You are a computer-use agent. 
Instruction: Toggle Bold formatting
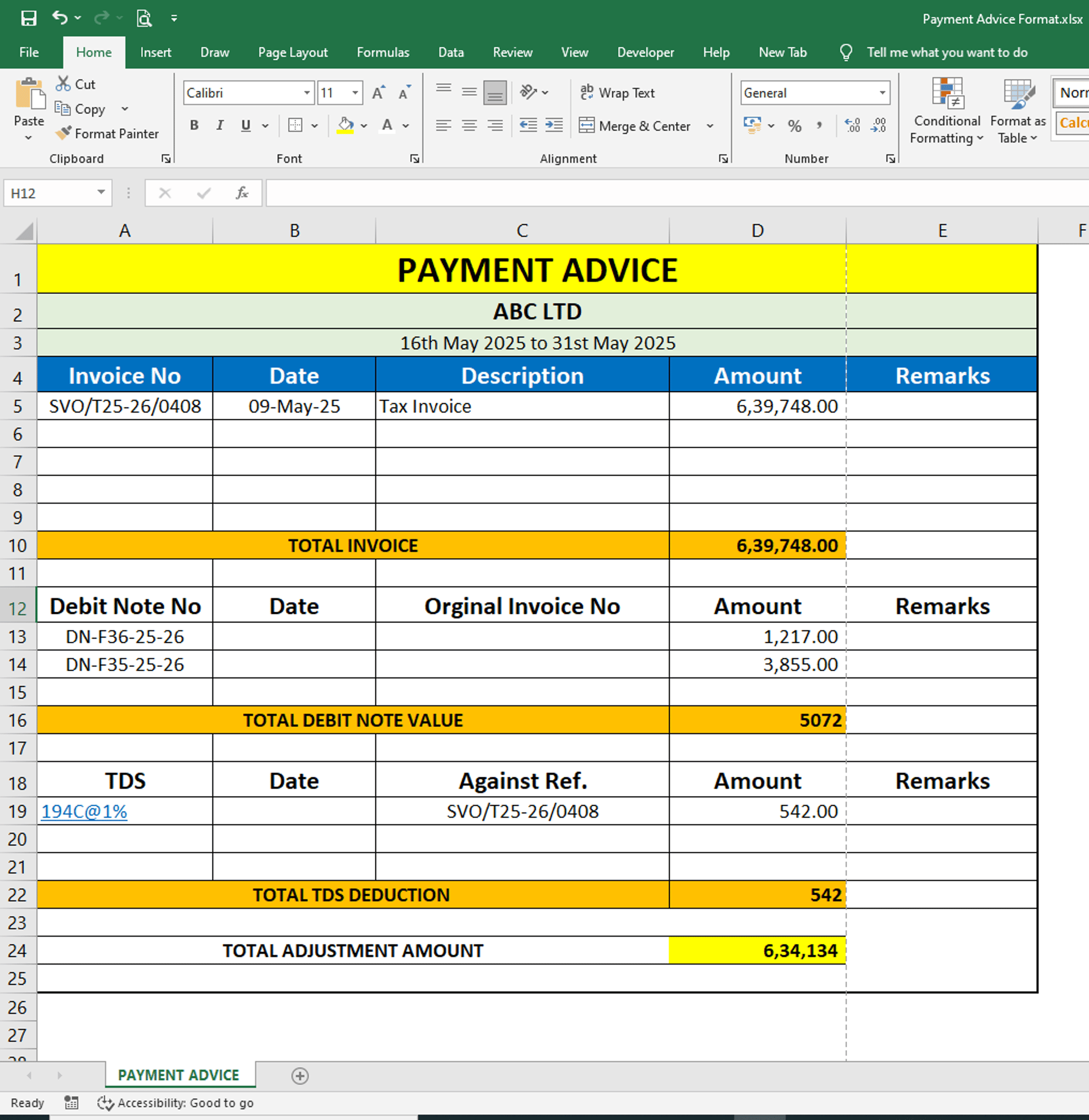pos(195,125)
